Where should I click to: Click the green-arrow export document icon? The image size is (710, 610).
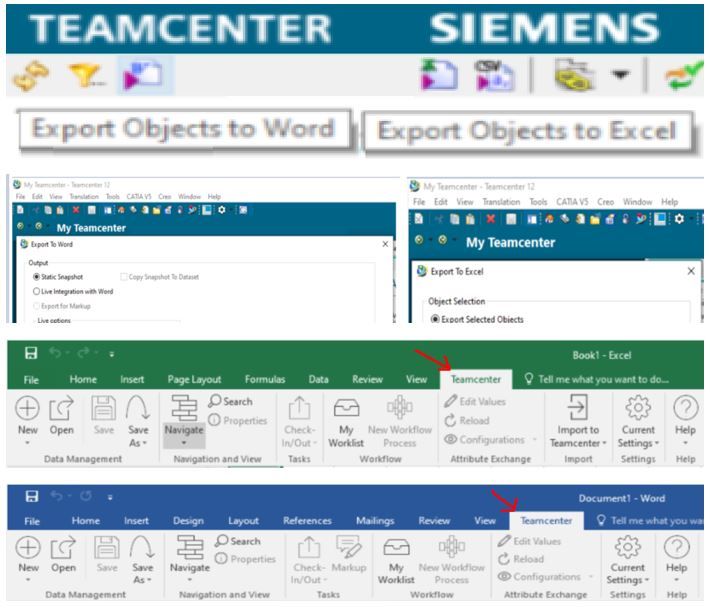pos(439,74)
